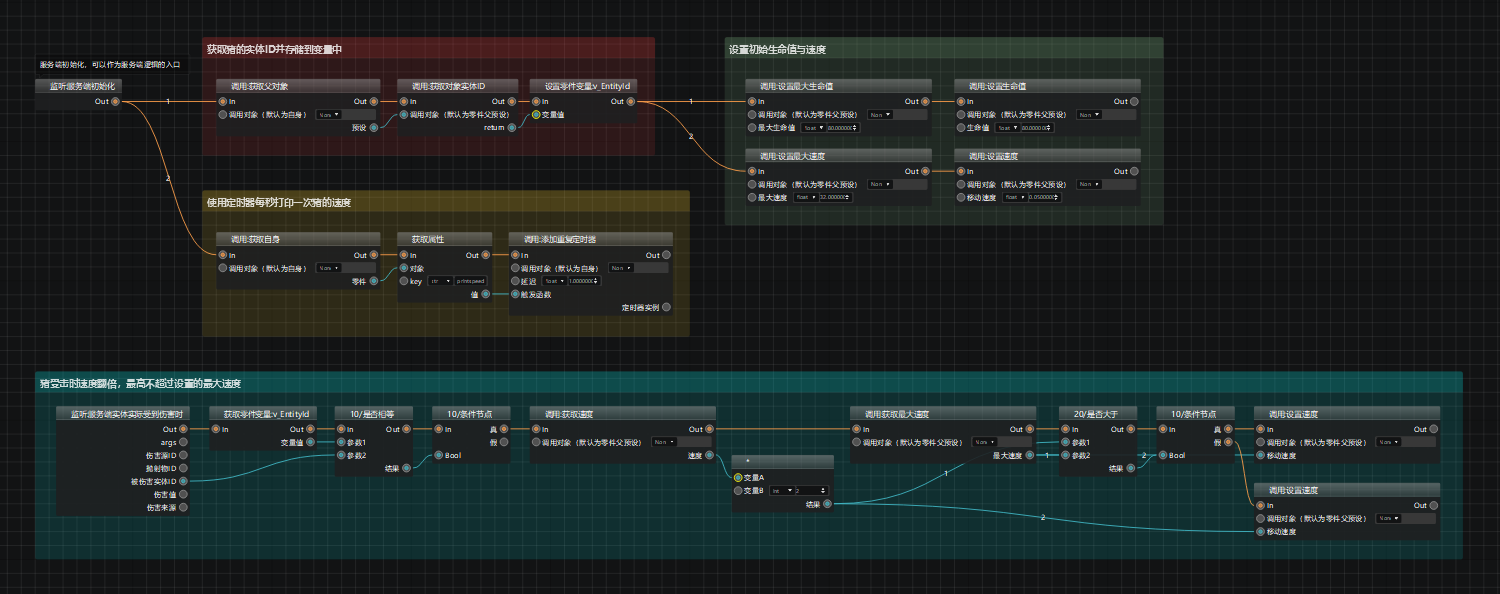1500x594 pixels.
Task: Select the 调用:添加重复定时器 node header
Action: click(591, 240)
